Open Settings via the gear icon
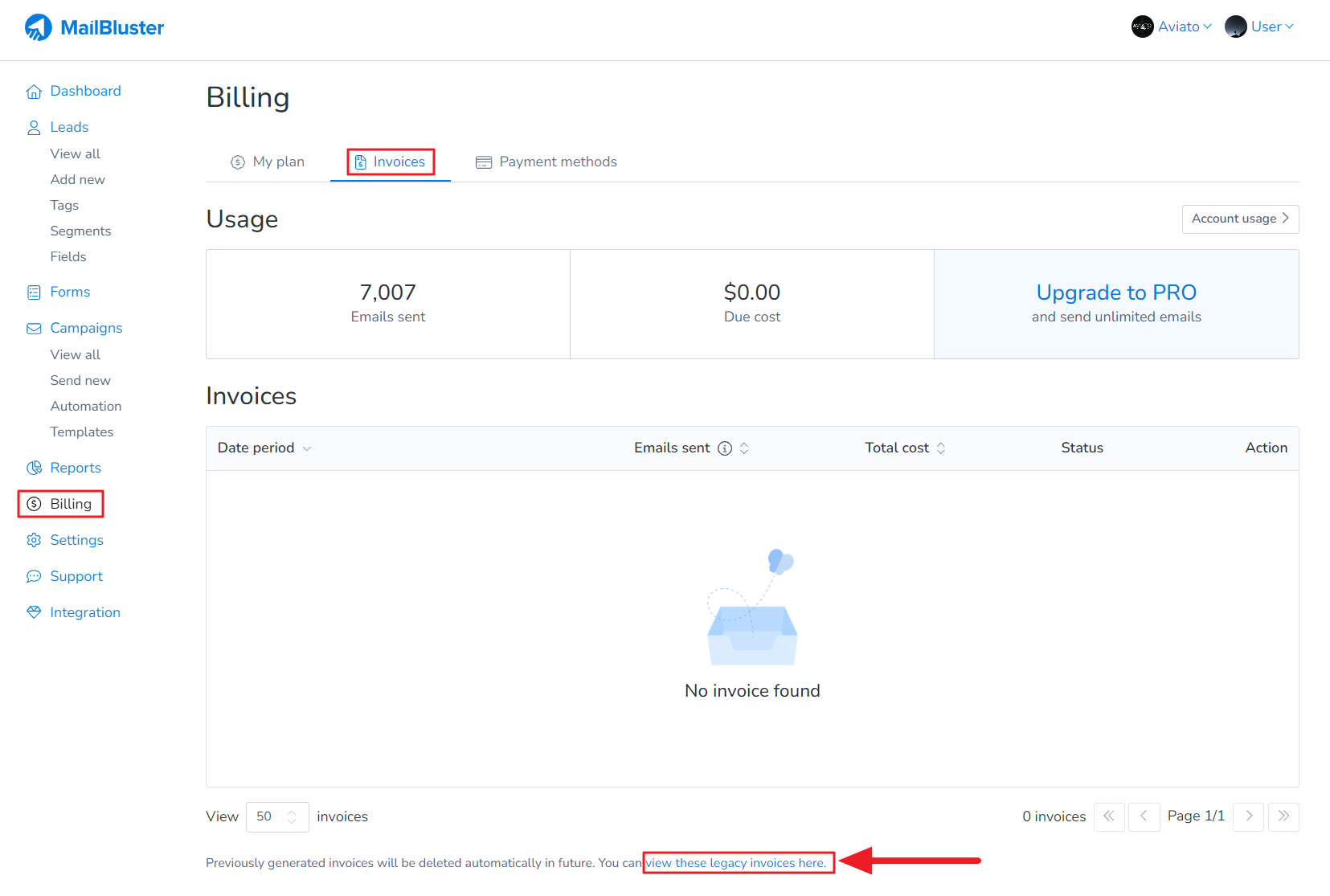This screenshot has height=896, width=1330. 34,541
